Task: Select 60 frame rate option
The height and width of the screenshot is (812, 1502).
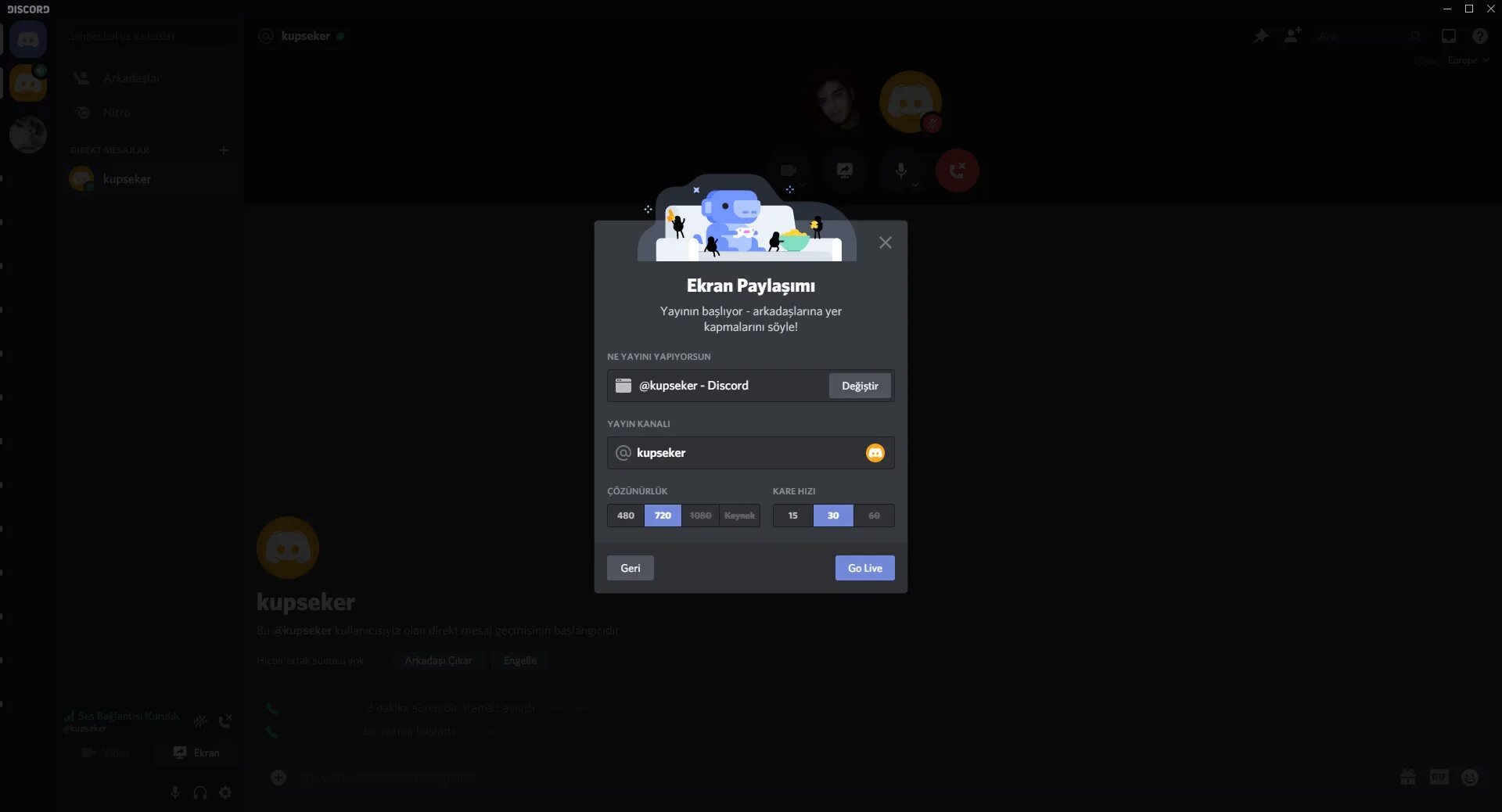Action: [x=874, y=516]
